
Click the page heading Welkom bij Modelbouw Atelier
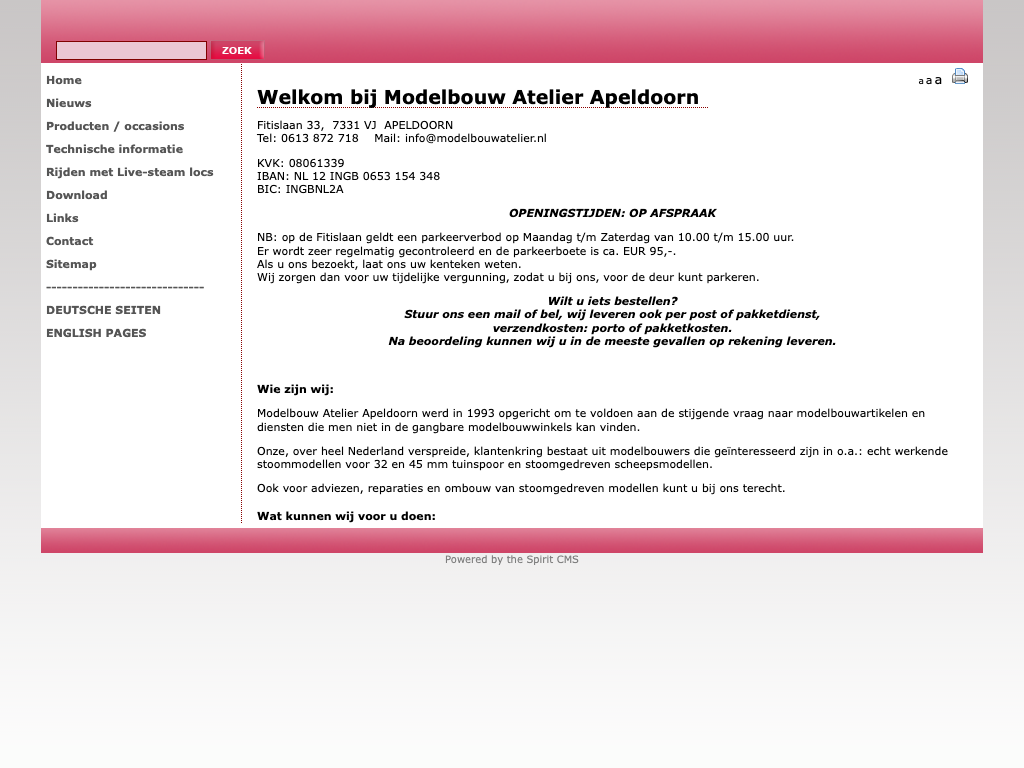(478, 97)
